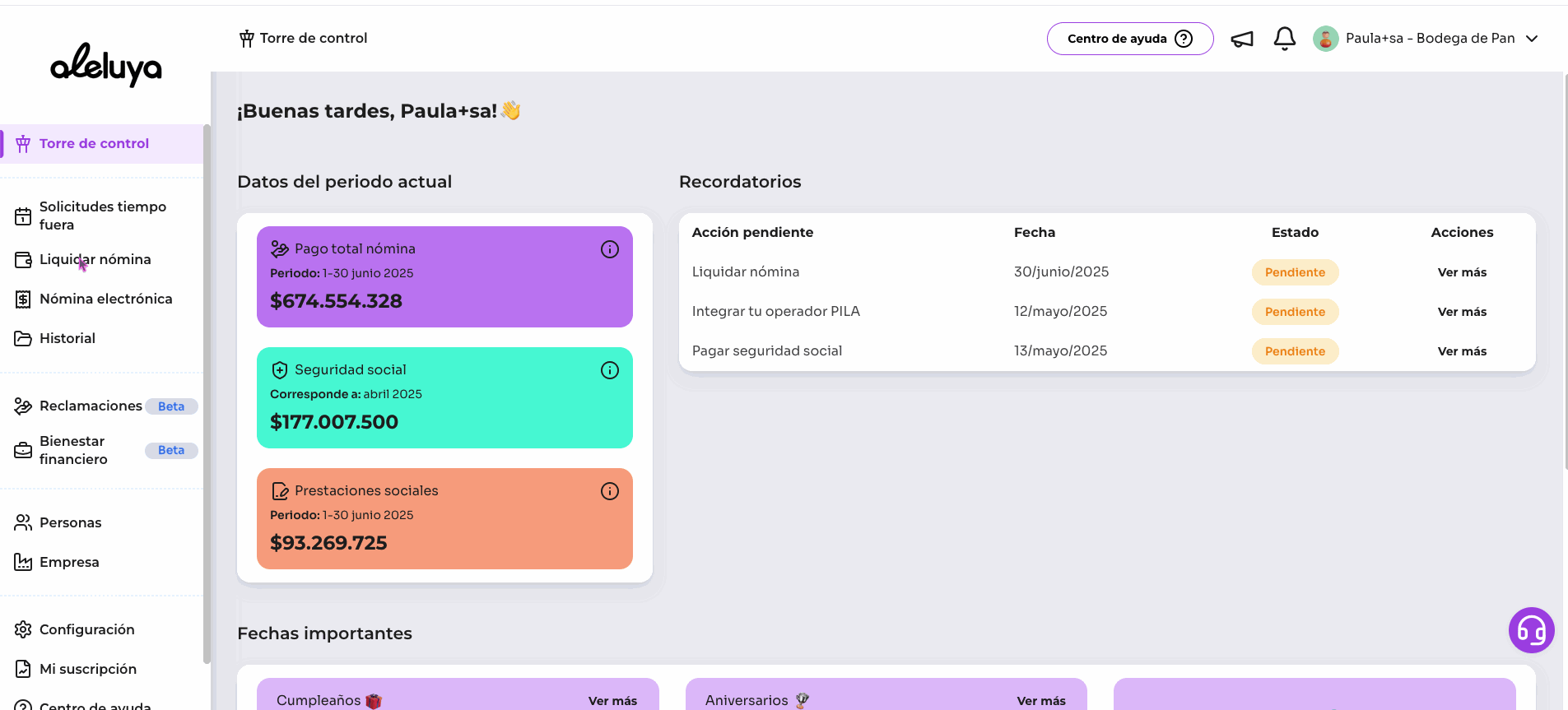Viewport: 1568px width, 710px height.
Task: Go to Nómina electrónica section
Action: pos(105,299)
